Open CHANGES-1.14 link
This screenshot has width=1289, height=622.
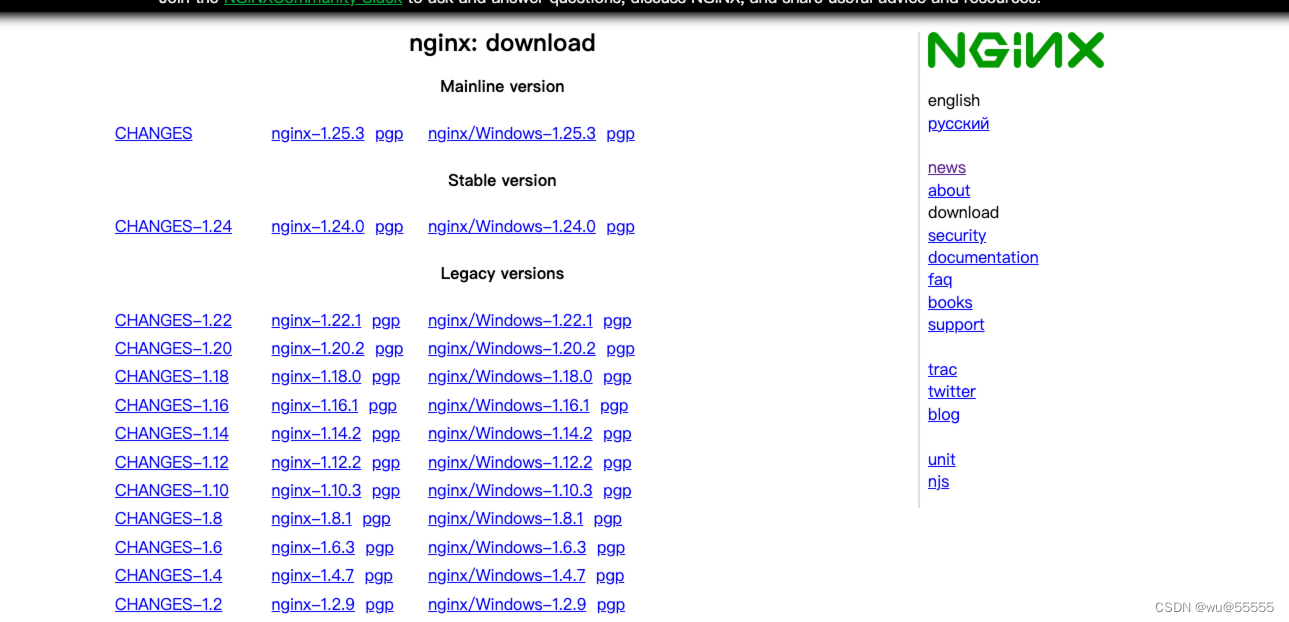[172, 433]
